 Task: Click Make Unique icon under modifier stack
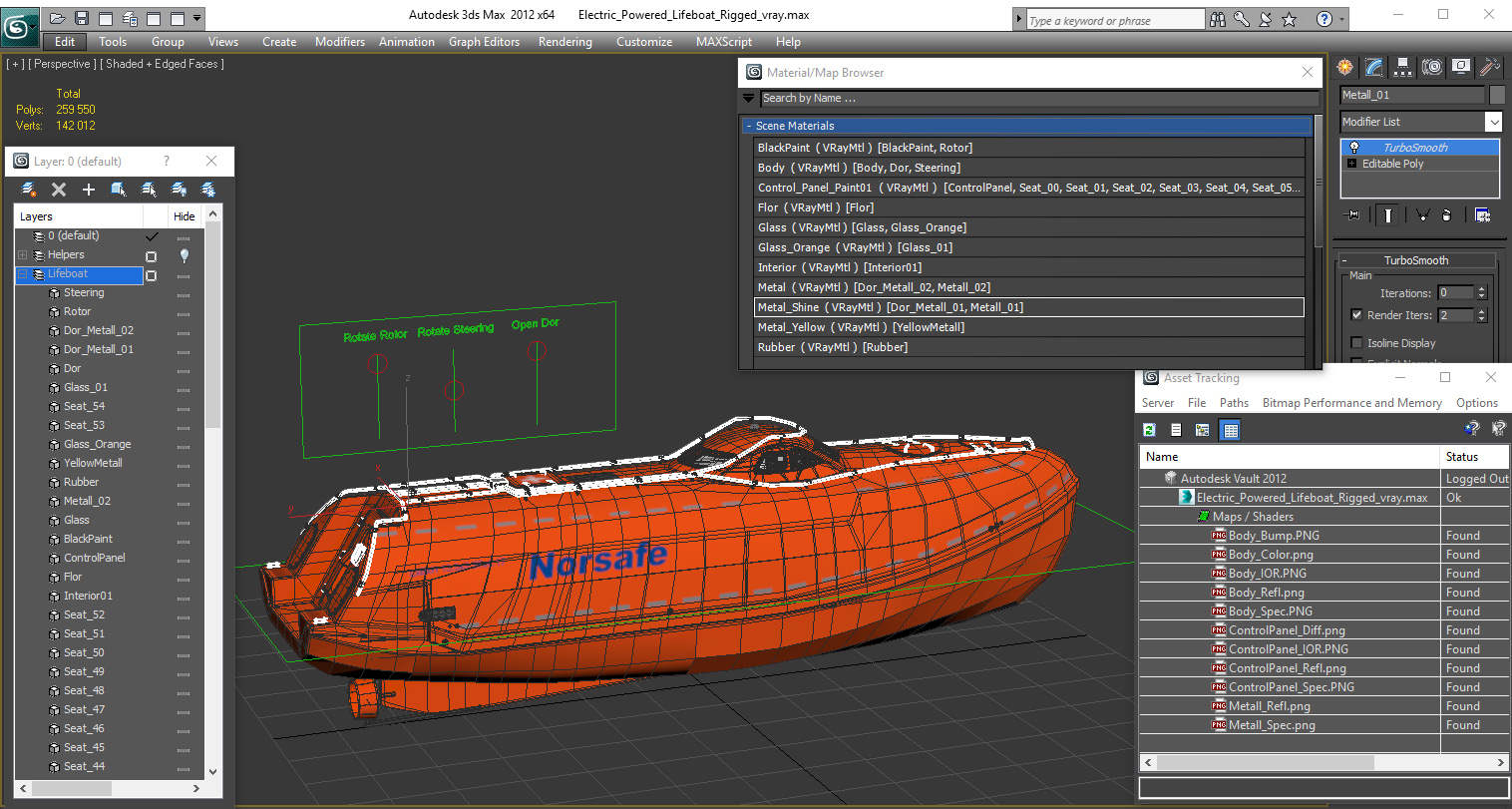click(x=1423, y=214)
